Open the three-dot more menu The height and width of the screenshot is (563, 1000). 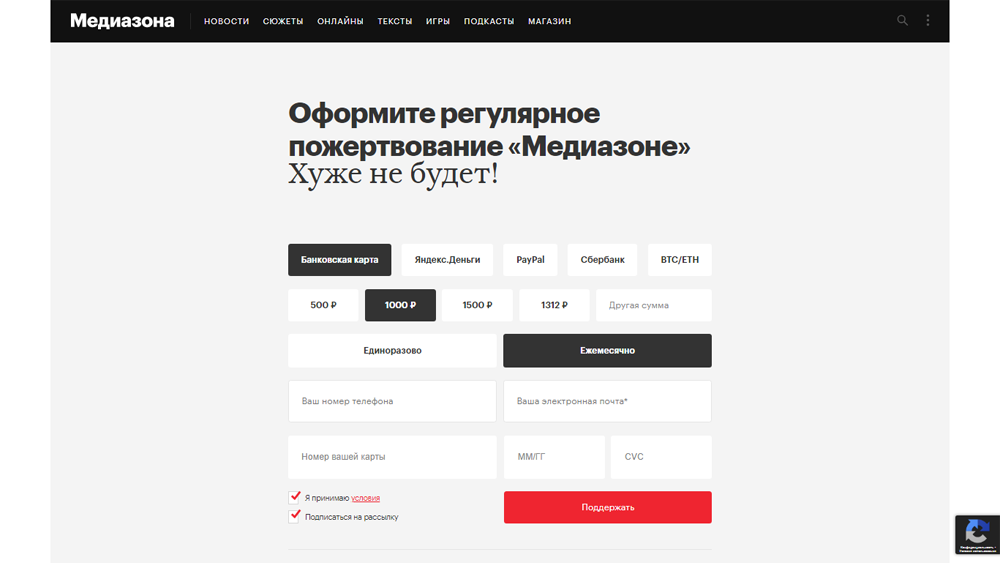(927, 20)
